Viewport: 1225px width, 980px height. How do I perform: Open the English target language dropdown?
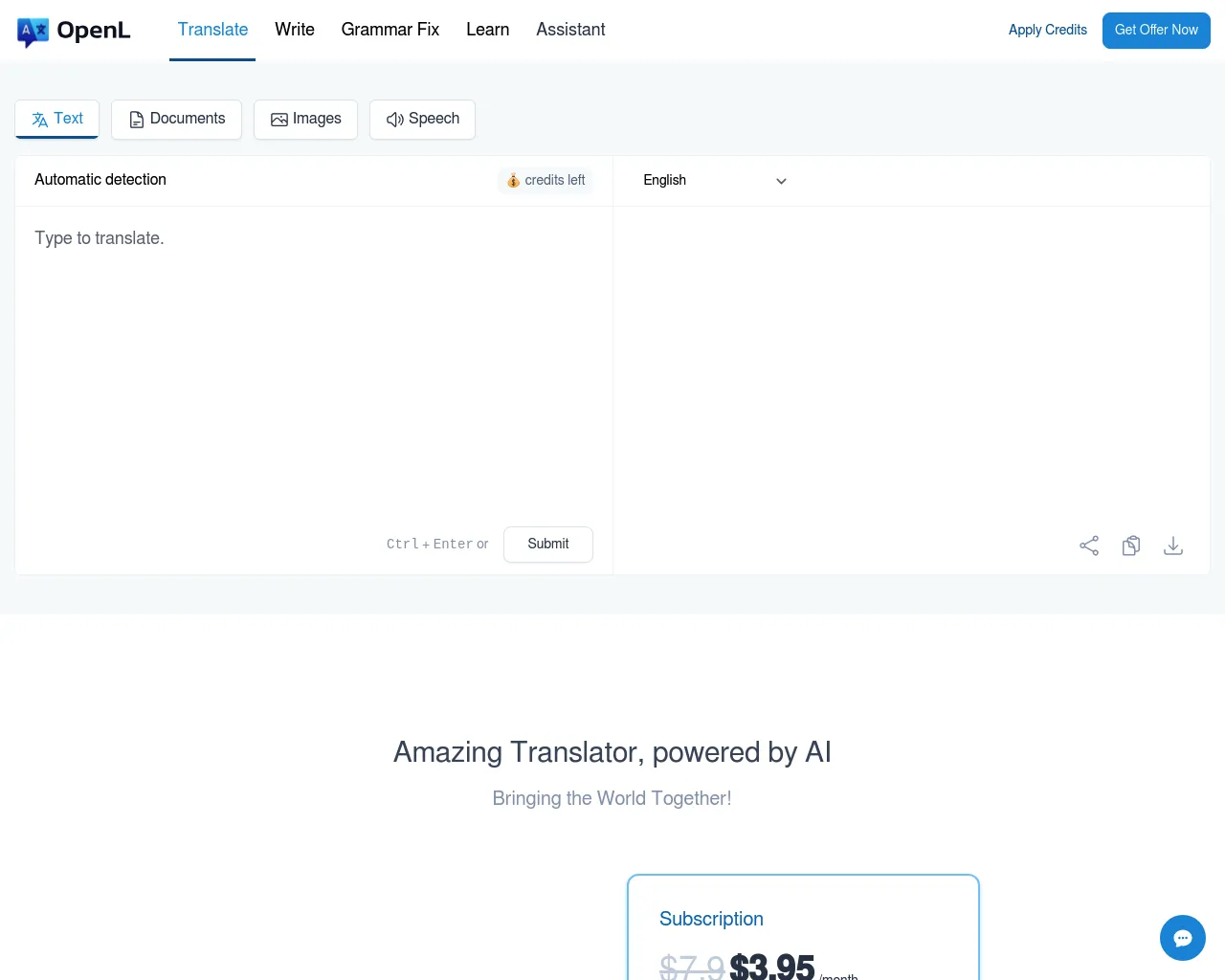(713, 181)
